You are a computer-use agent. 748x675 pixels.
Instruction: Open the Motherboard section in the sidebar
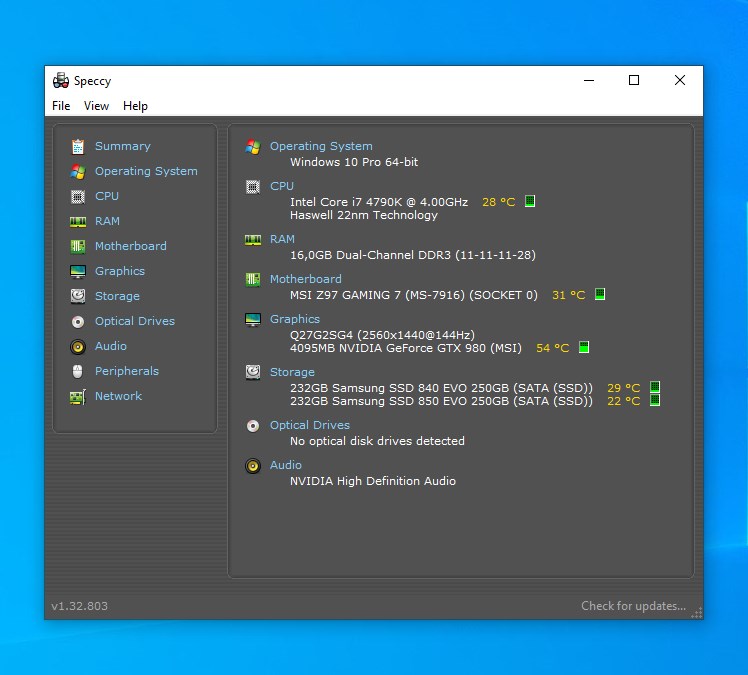131,246
